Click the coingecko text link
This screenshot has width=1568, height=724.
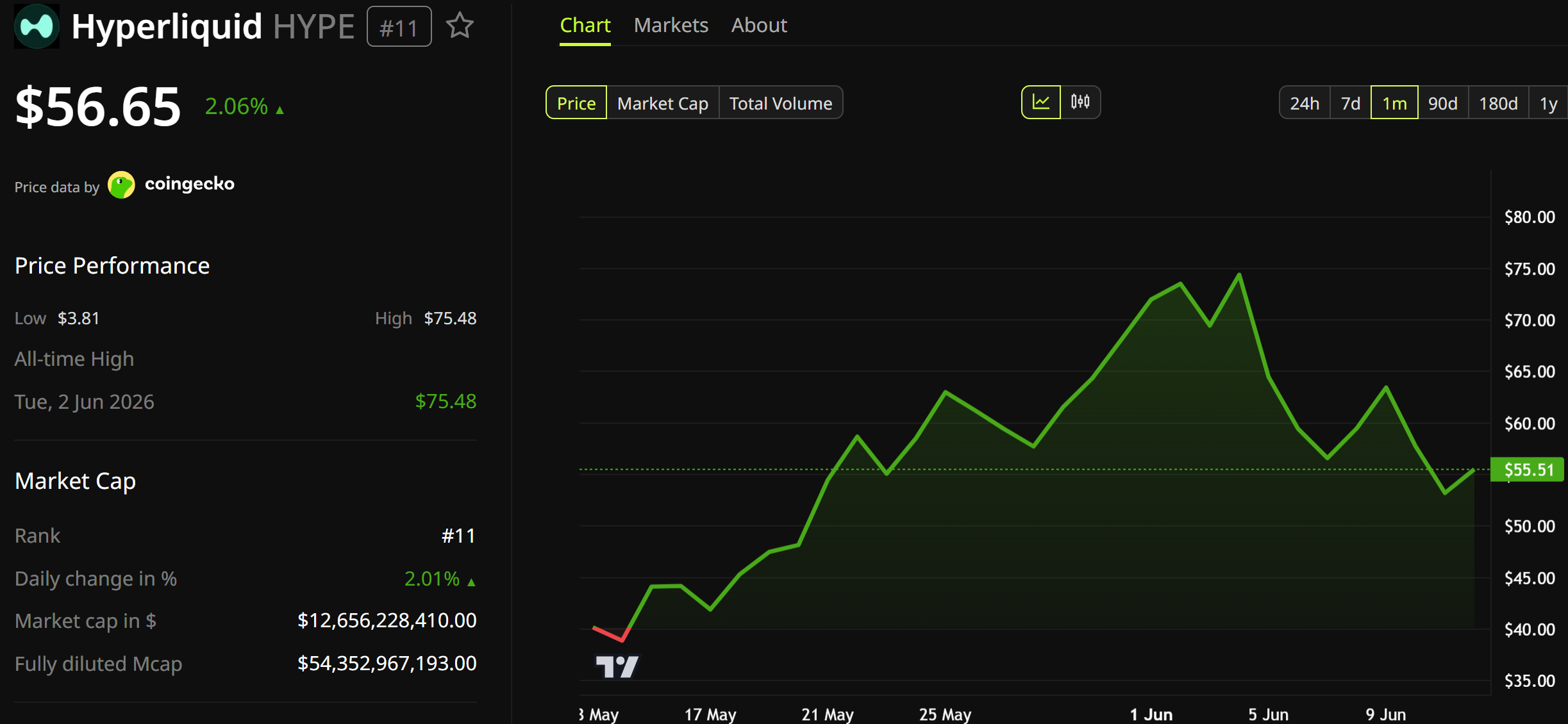[190, 184]
